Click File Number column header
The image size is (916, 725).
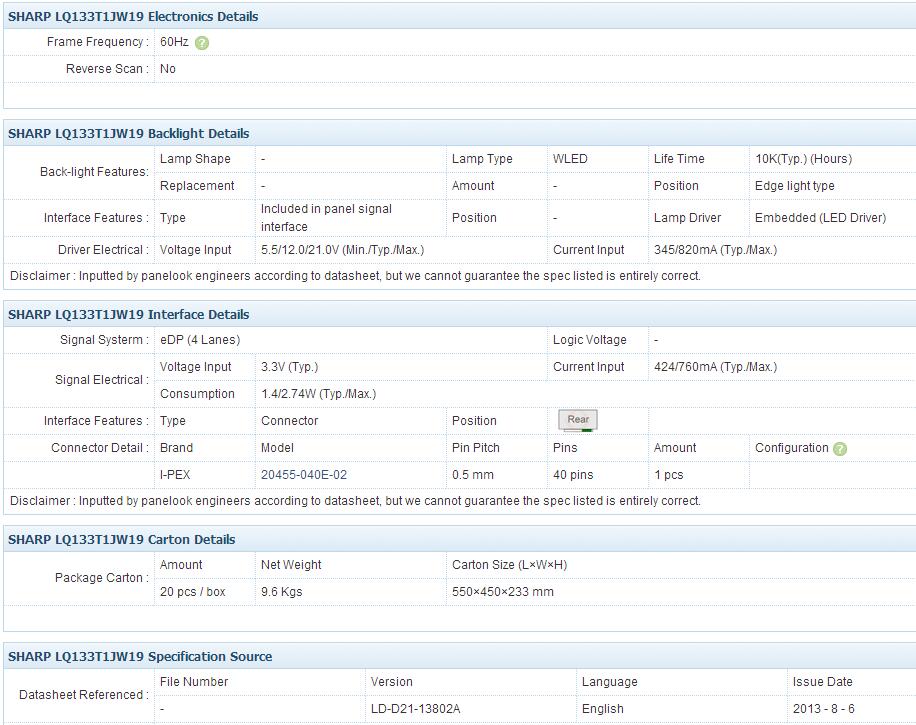click(194, 682)
